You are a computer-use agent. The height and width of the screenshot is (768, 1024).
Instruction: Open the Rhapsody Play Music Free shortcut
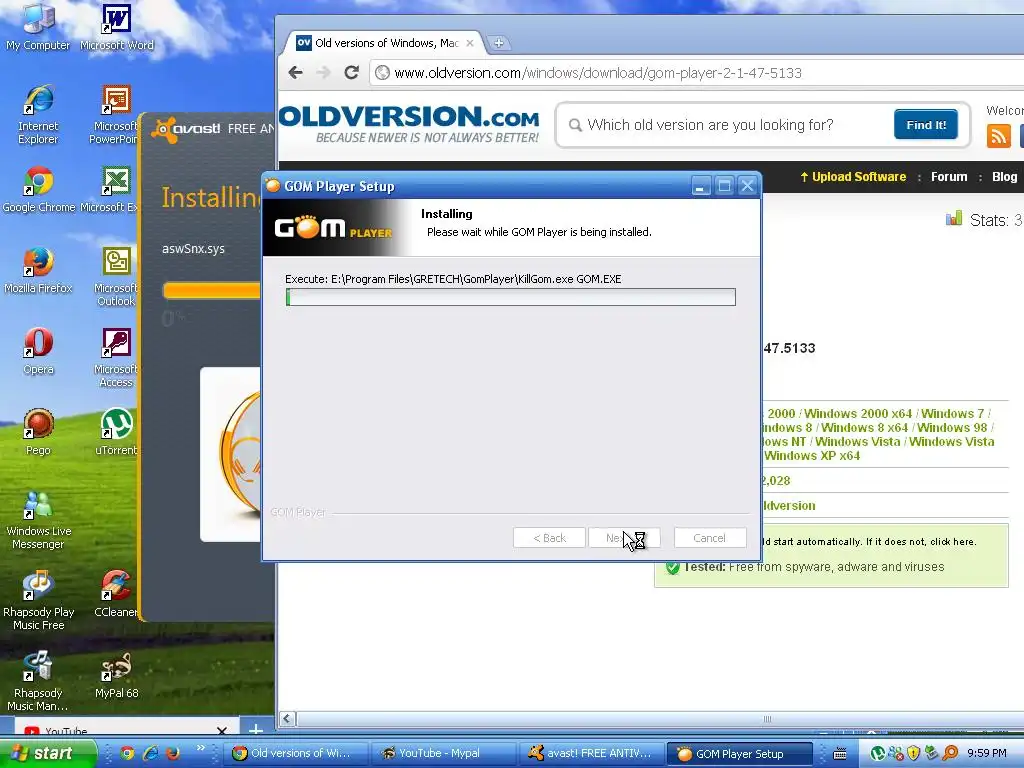(39, 600)
